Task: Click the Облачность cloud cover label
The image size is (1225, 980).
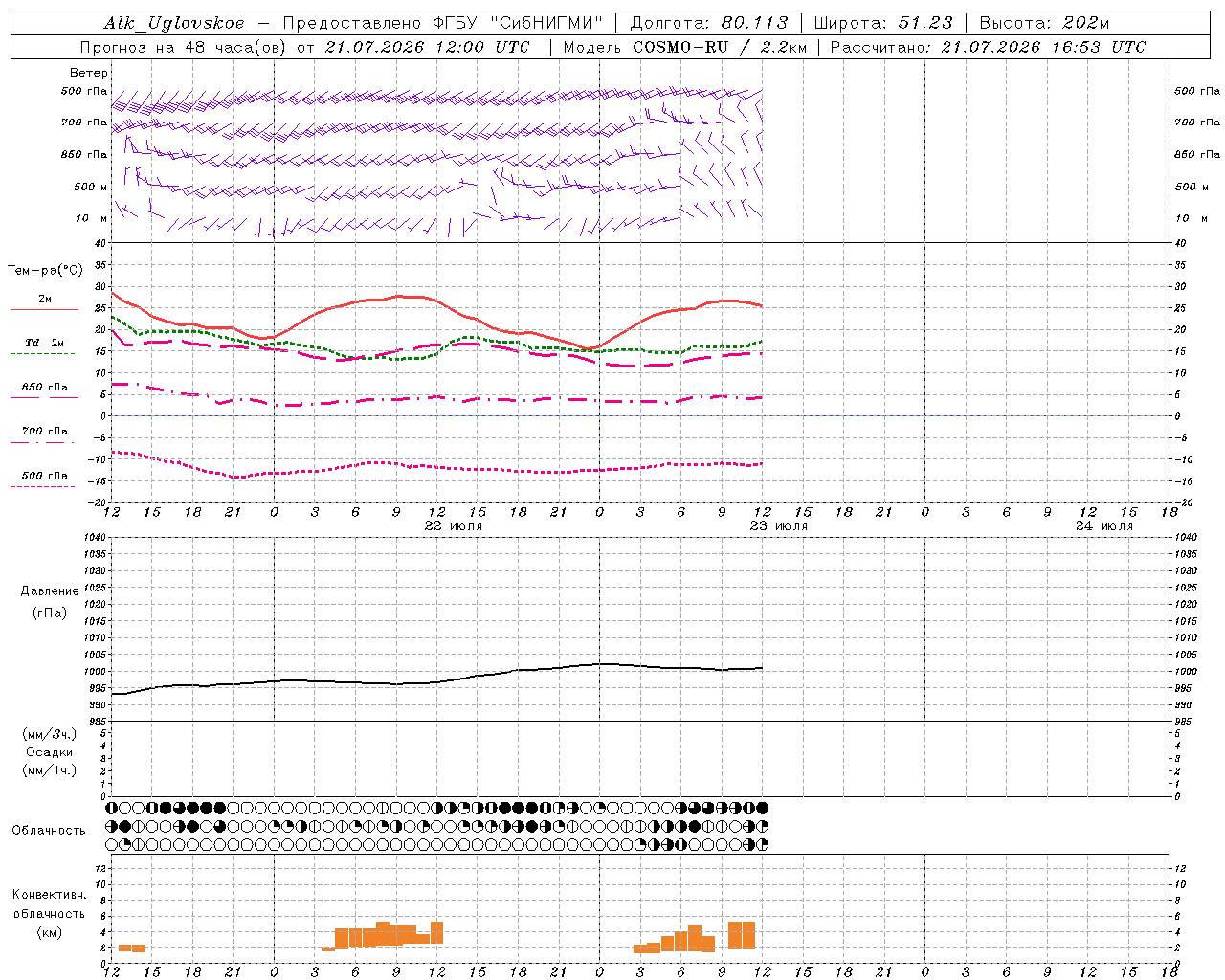Action: coord(49,831)
